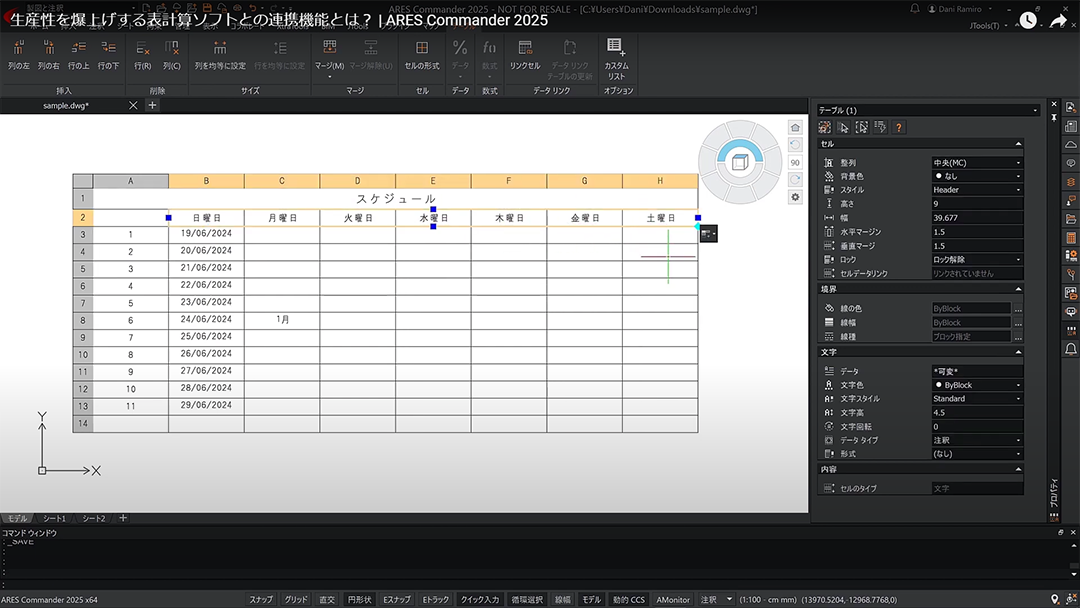The width and height of the screenshot is (1080, 608).
Task: Open the 文字スタイル Standard dropdown
Action: tap(977, 399)
